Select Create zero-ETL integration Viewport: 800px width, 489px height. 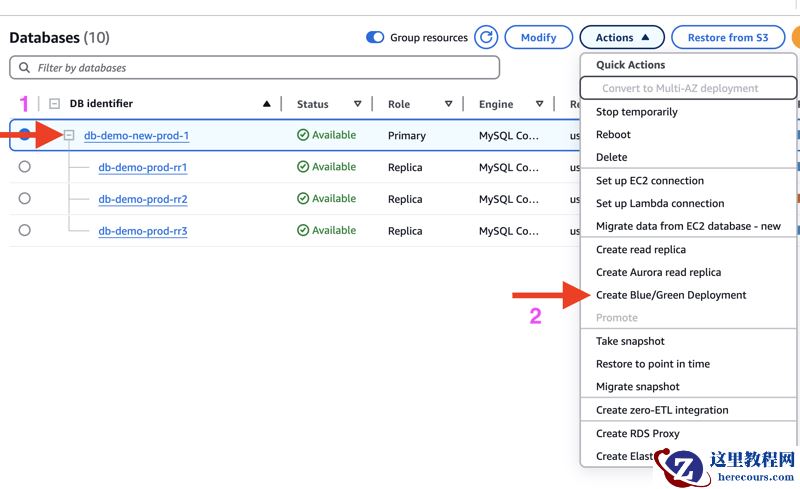tap(662, 410)
